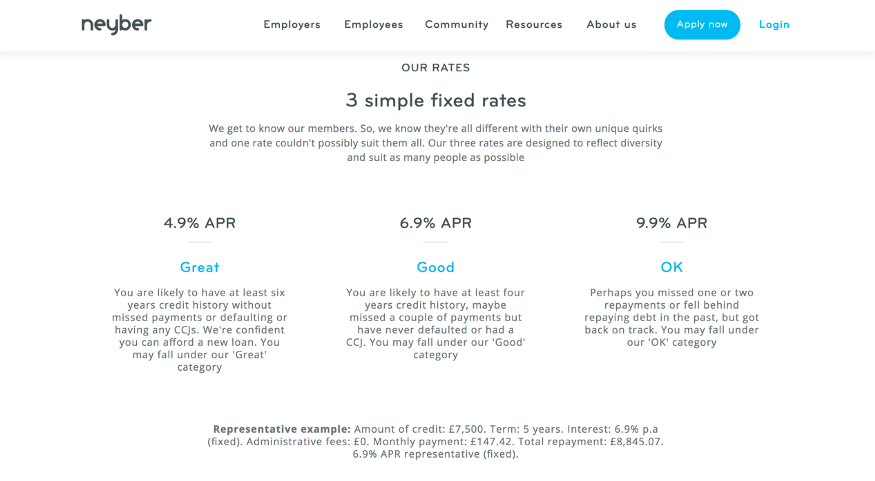The image size is (875, 481).
Task: Click the Login link
Action: tap(774, 25)
